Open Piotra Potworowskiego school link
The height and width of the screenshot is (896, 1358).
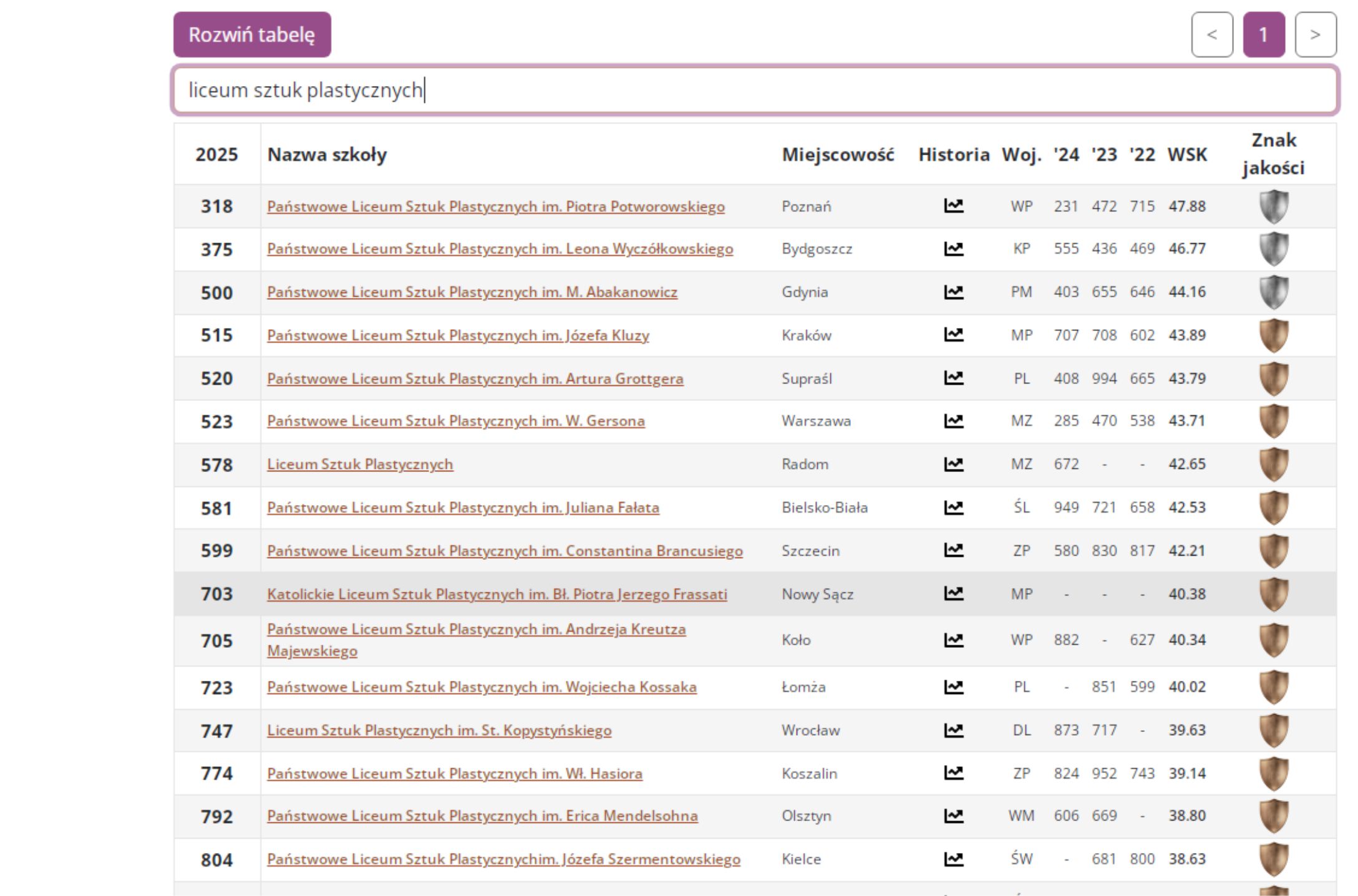tap(495, 206)
